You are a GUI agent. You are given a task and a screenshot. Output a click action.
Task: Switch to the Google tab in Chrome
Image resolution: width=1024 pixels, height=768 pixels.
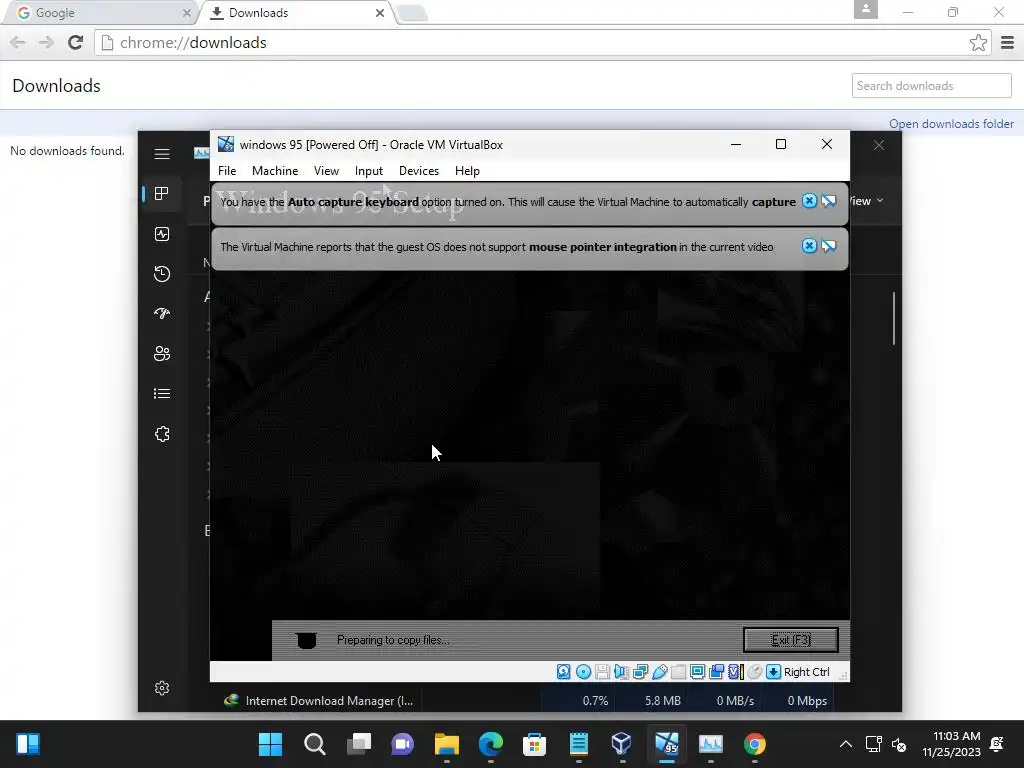click(x=101, y=12)
